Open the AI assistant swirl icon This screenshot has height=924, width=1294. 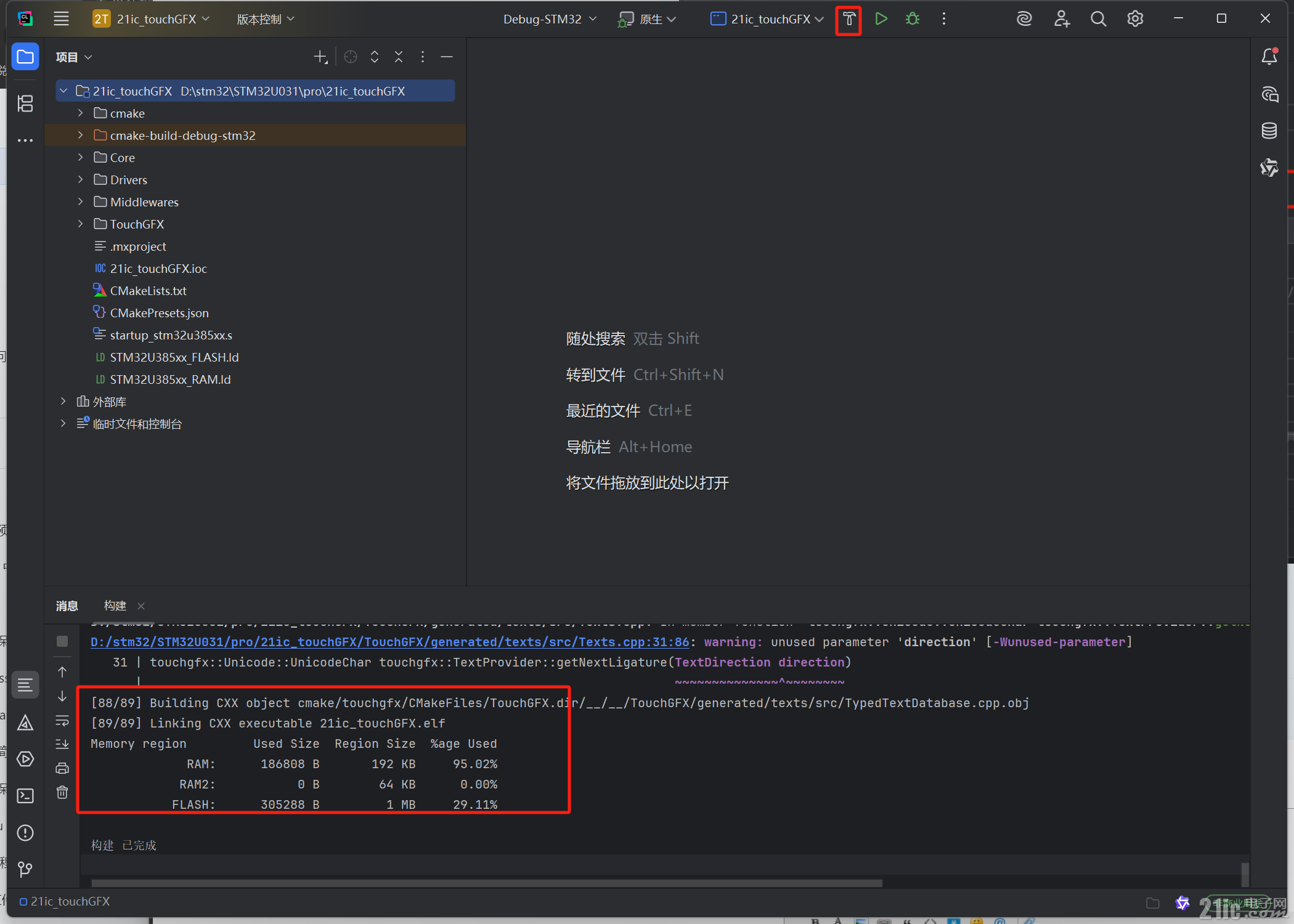pos(1024,19)
